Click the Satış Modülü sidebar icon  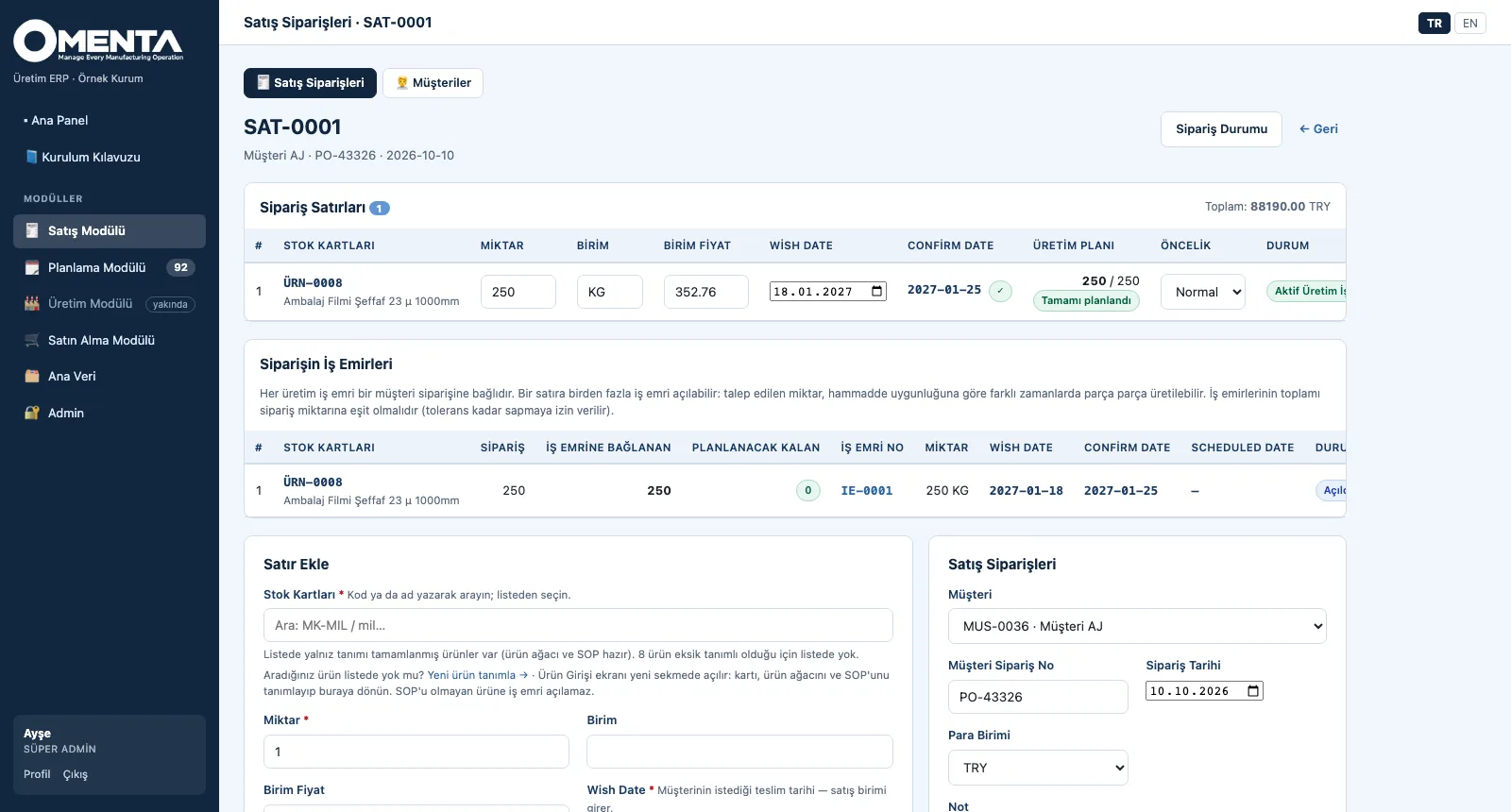[32, 230]
